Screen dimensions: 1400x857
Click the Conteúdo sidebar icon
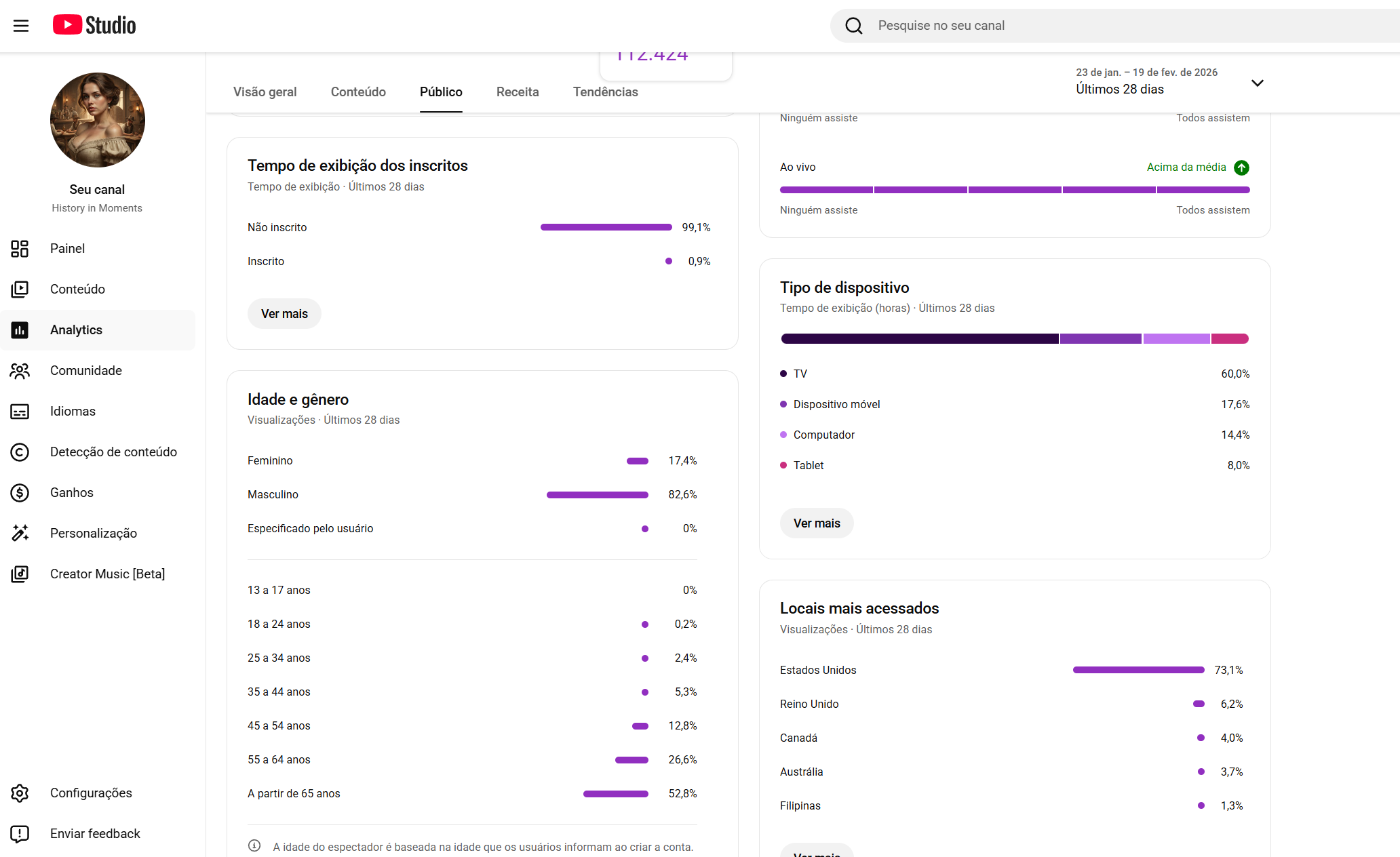20,290
